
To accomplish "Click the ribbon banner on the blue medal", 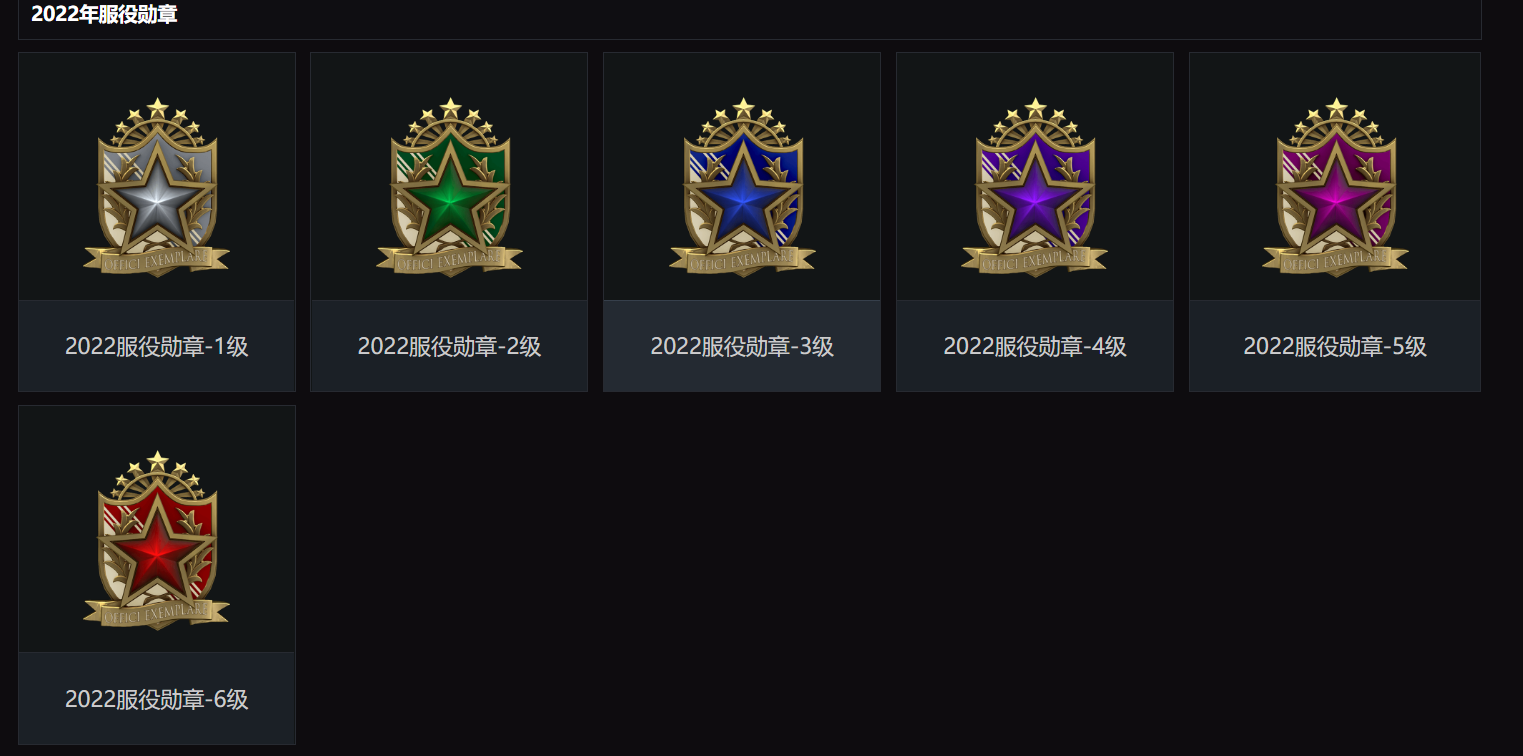I will point(743,259).
